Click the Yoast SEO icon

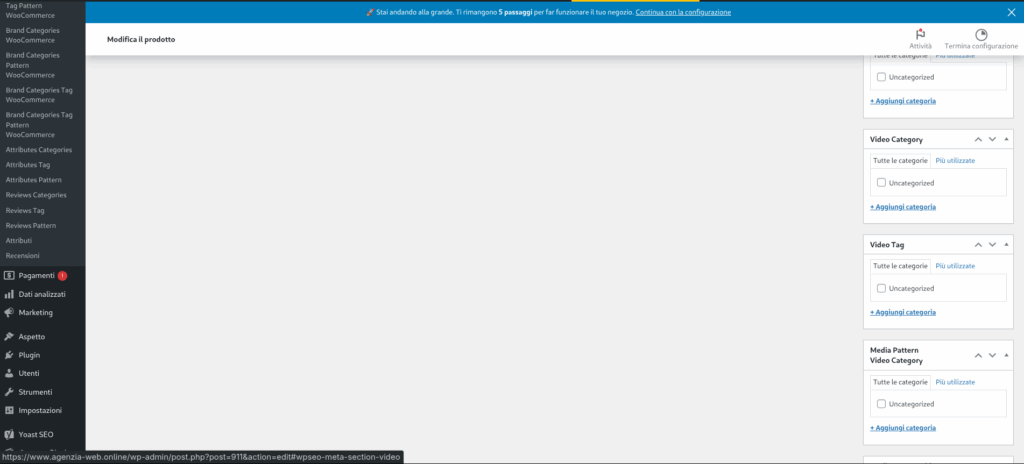tap(9, 434)
